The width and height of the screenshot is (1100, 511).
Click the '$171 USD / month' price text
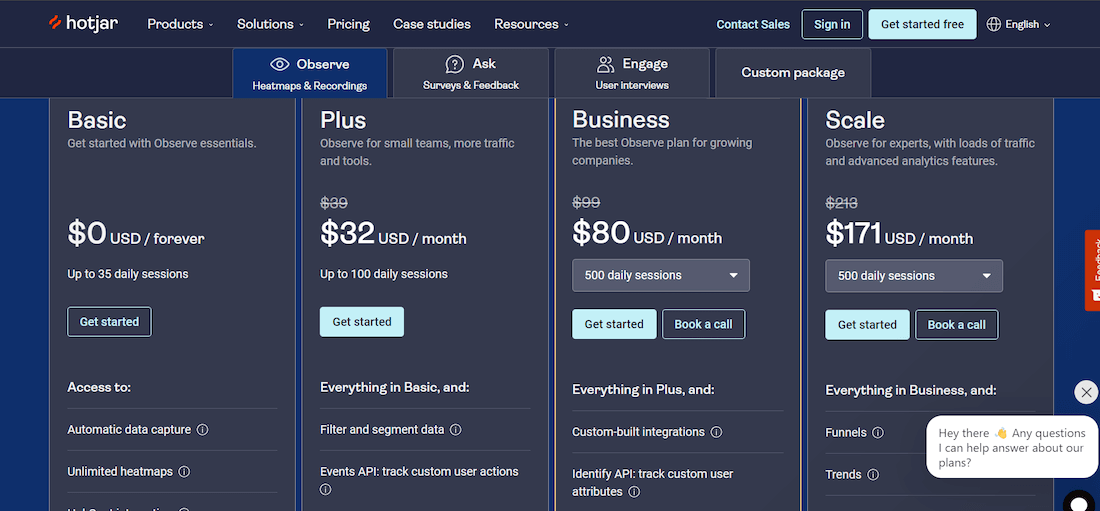[x=899, y=234]
